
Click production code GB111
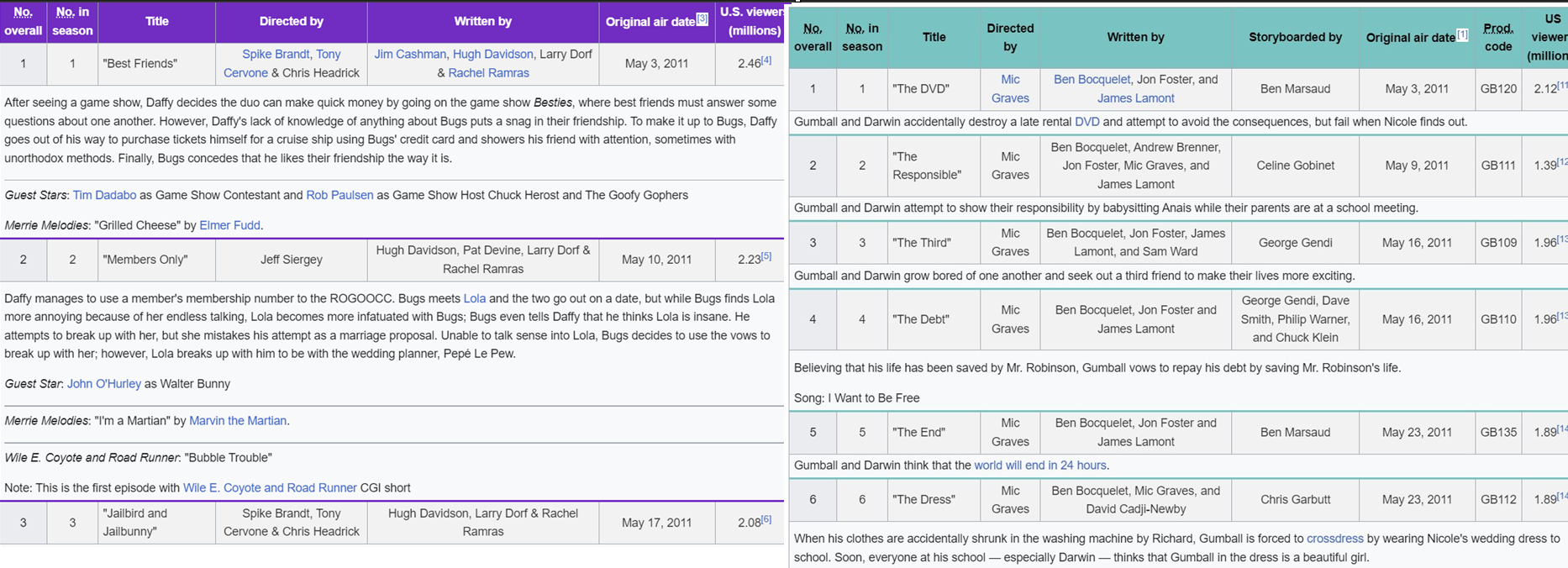pos(1498,166)
